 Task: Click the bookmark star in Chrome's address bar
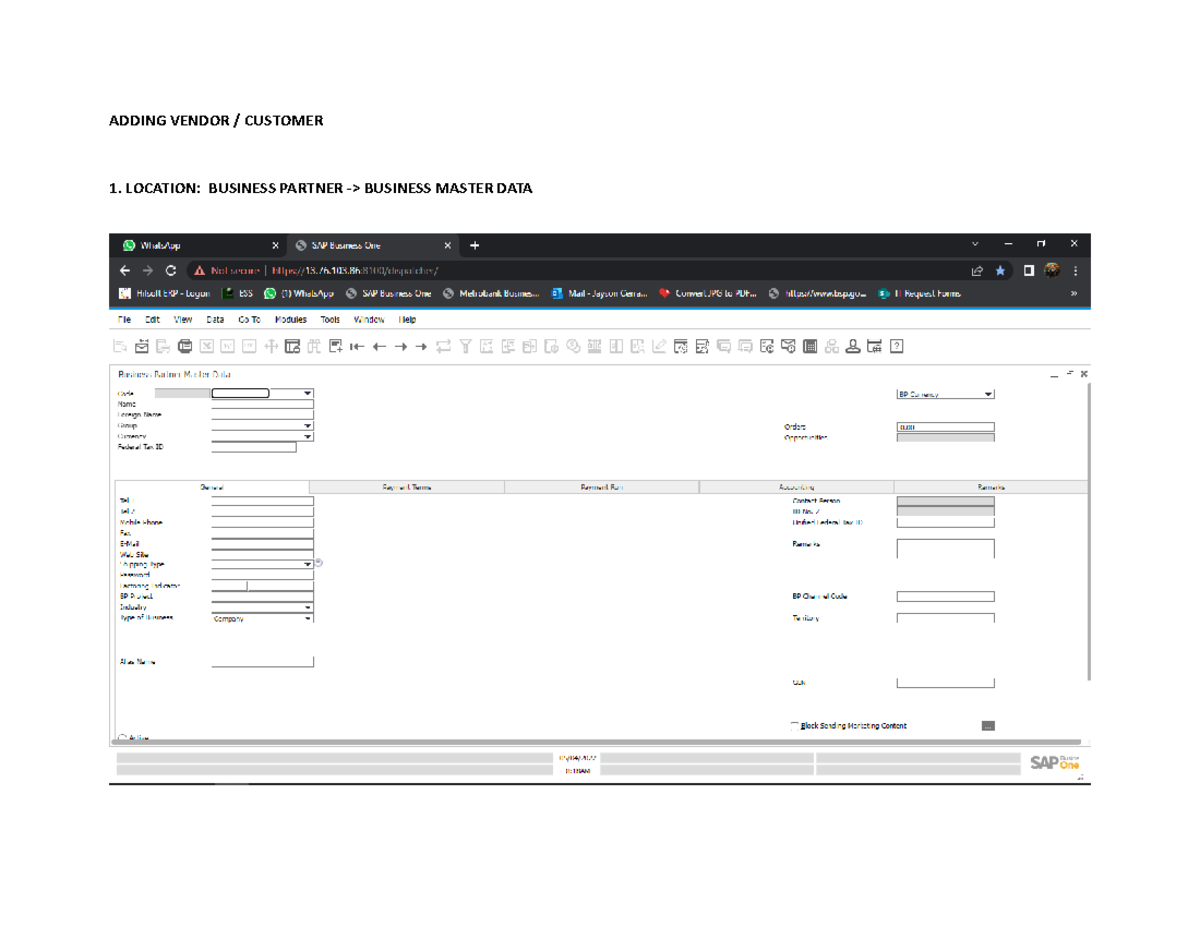click(1001, 268)
